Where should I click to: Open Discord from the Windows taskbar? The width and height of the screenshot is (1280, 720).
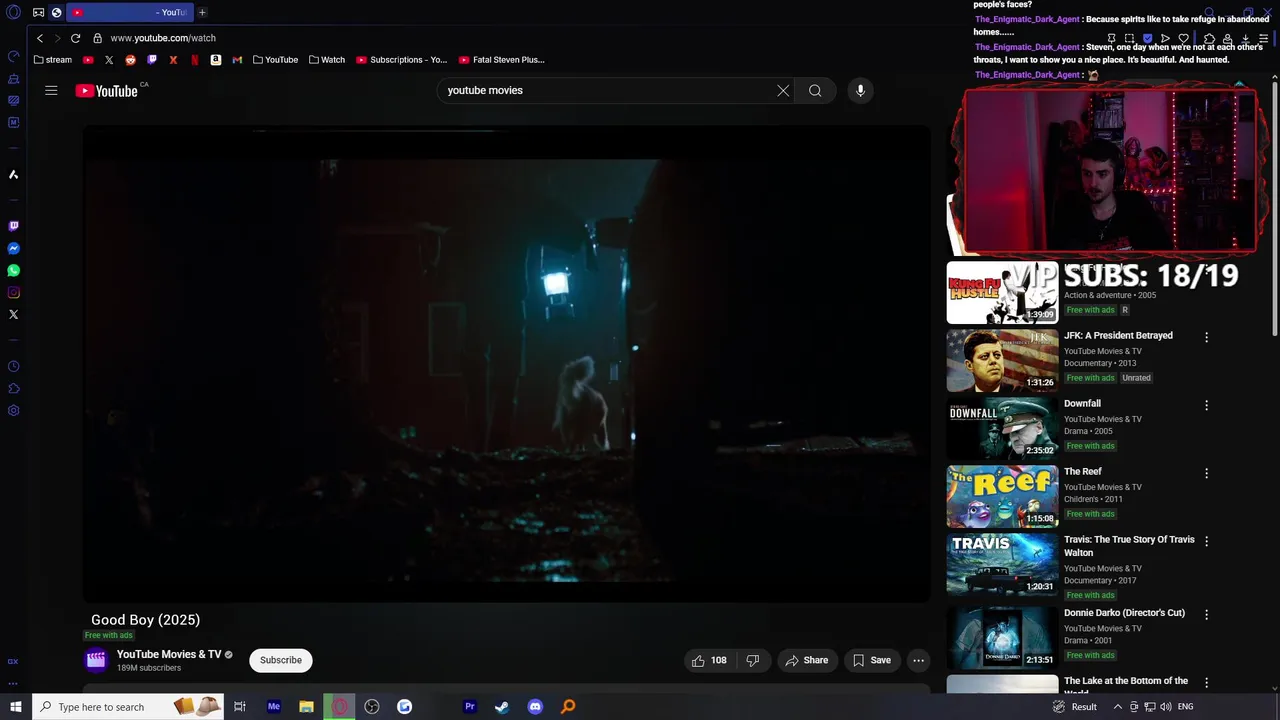click(535, 707)
